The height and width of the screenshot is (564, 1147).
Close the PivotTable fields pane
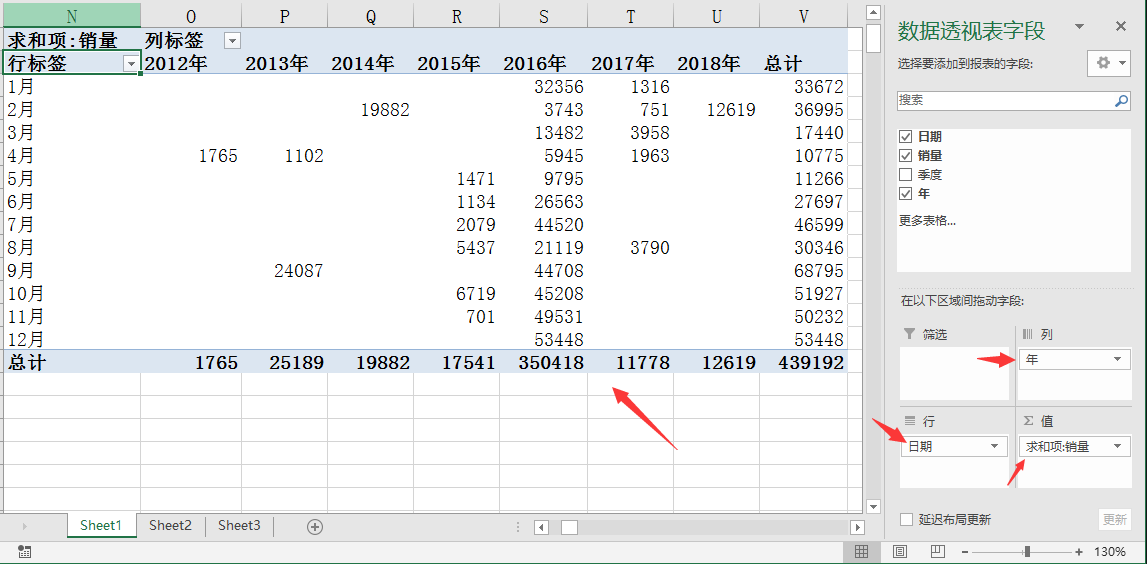pos(1121,26)
